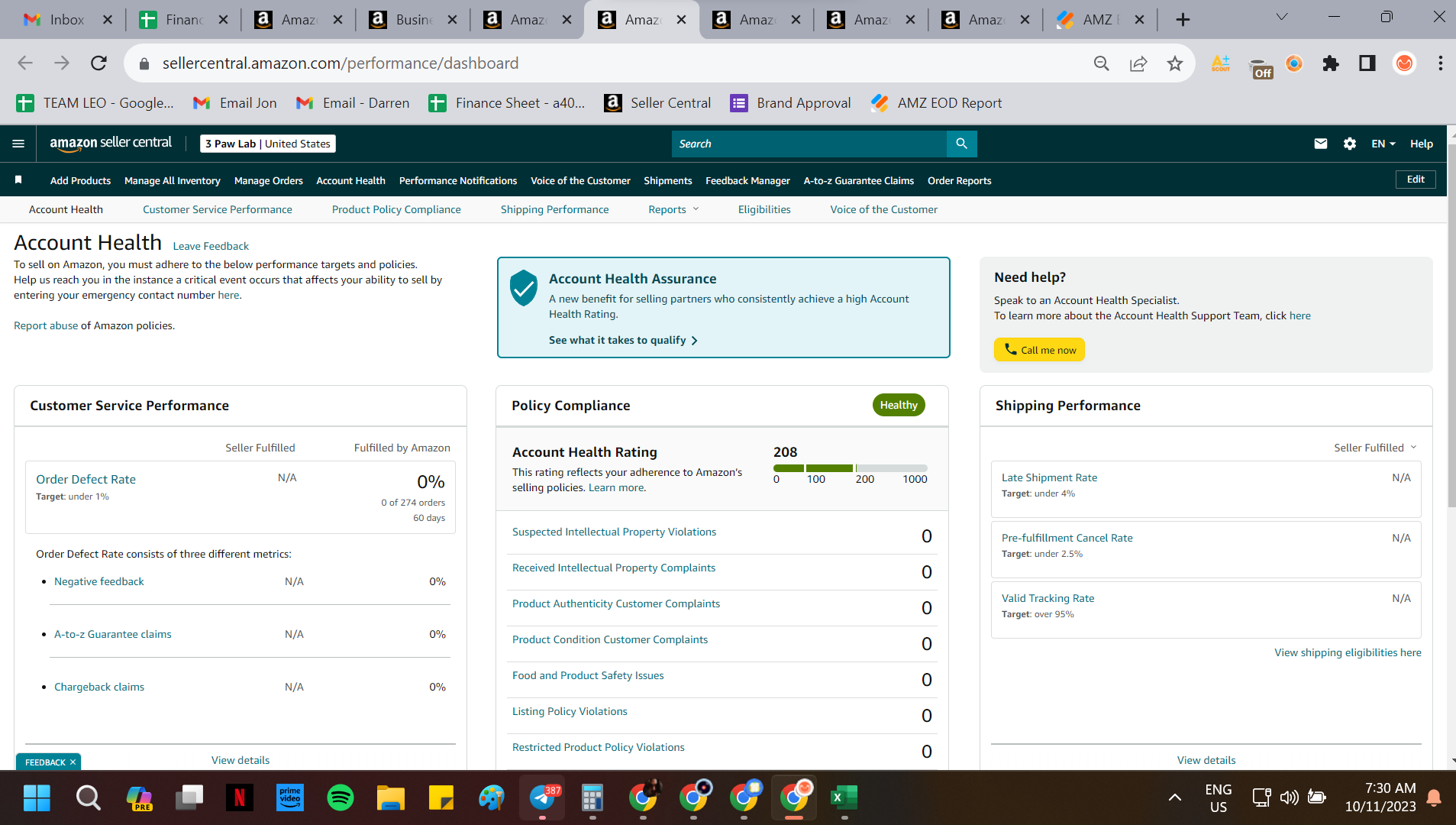Open Performance Notifications in the navigation bar

coord(458,180)
